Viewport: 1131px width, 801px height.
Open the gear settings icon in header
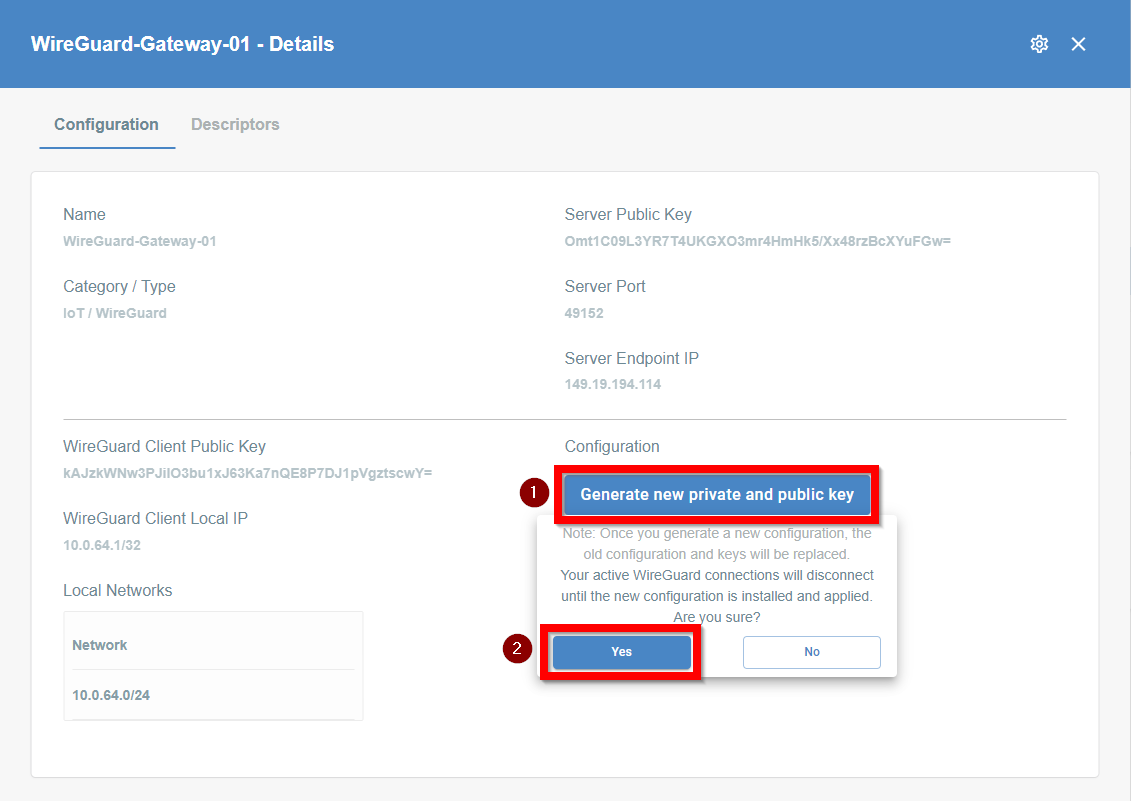tap(1039, 44)
